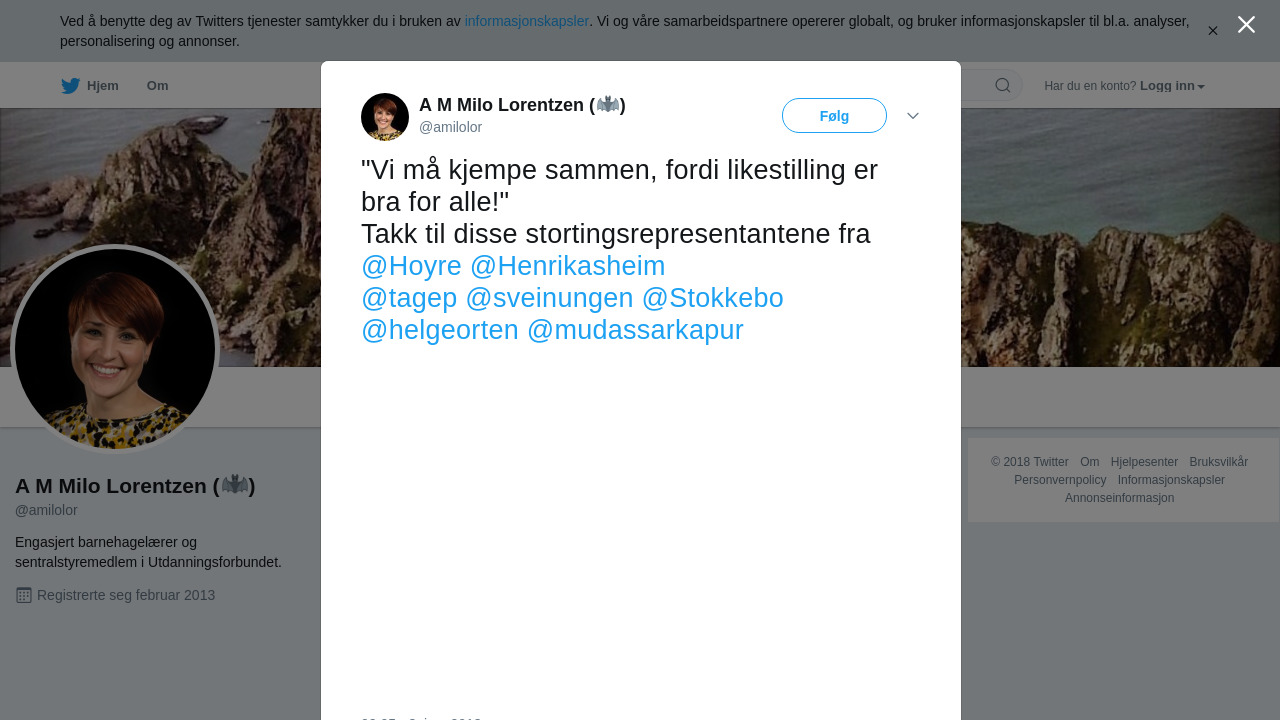The height and width of the screenshot is (720, 1280).
Task: Click the Følg button
Action: click(x=834, y=116)
